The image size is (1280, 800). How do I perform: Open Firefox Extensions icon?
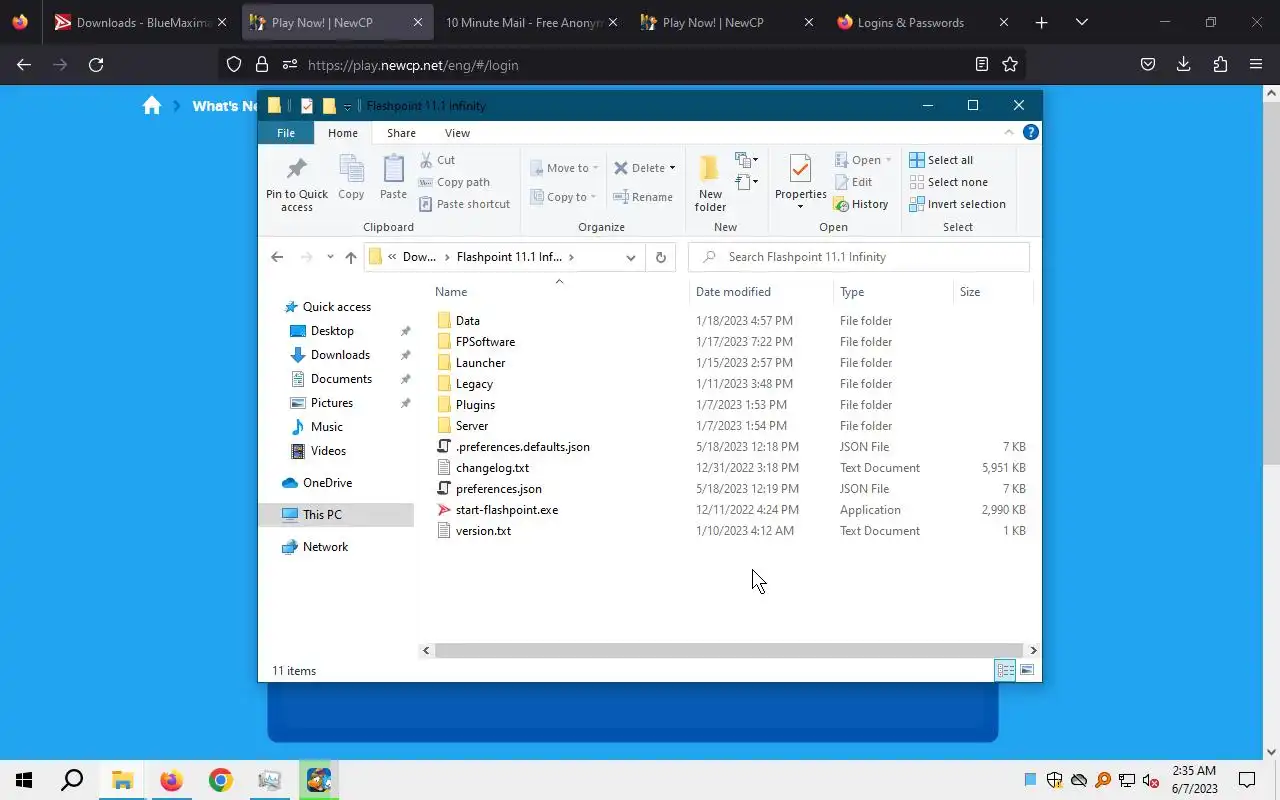(1220, 65)
